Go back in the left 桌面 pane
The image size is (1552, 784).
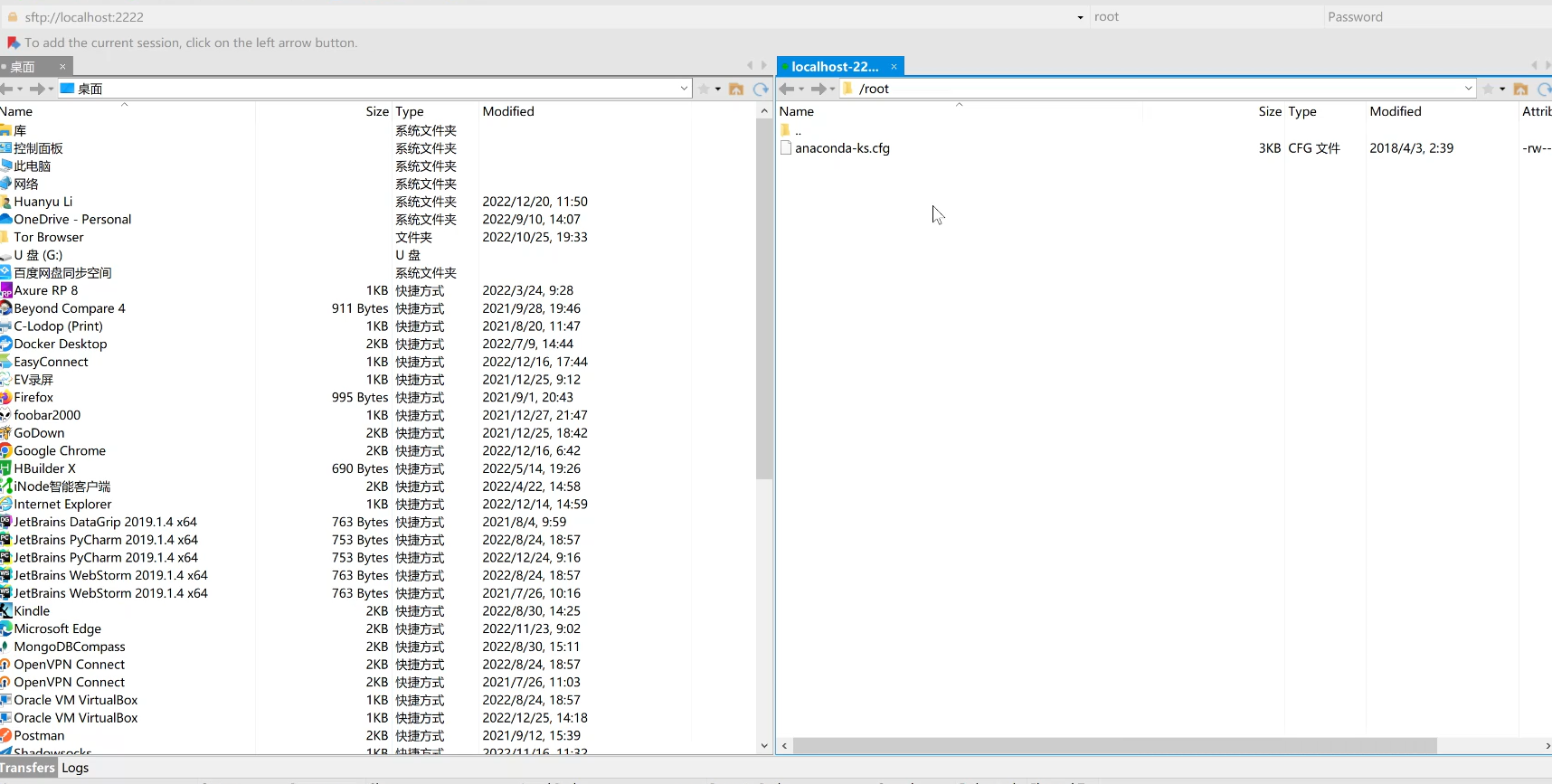point(6,89)
